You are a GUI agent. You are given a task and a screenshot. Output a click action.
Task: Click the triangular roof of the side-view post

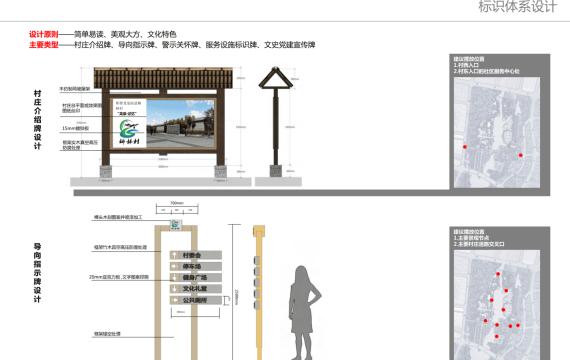[276, 78]
